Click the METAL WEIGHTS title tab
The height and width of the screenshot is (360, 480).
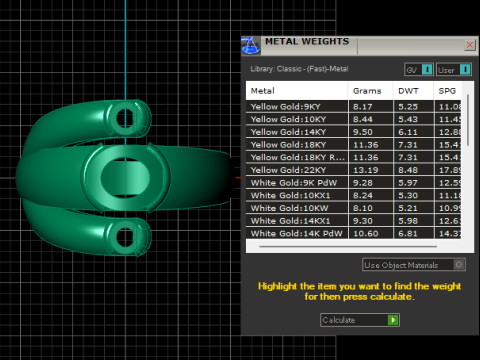[x=307, y=42]
